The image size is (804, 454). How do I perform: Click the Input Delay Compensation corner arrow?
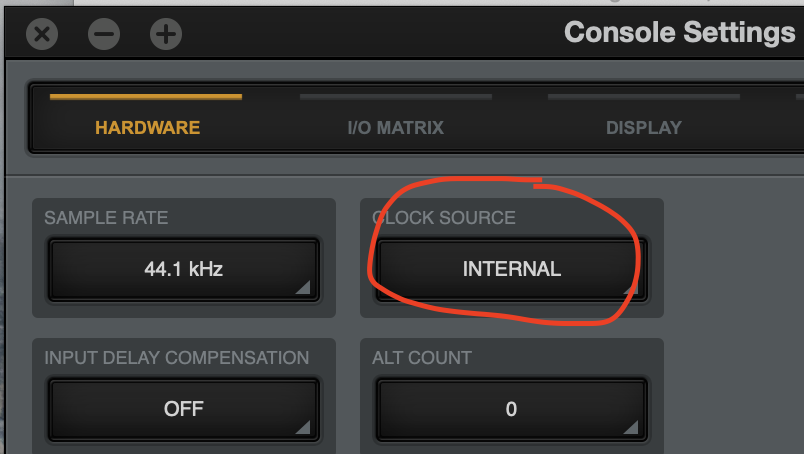[x=304, y=429]
